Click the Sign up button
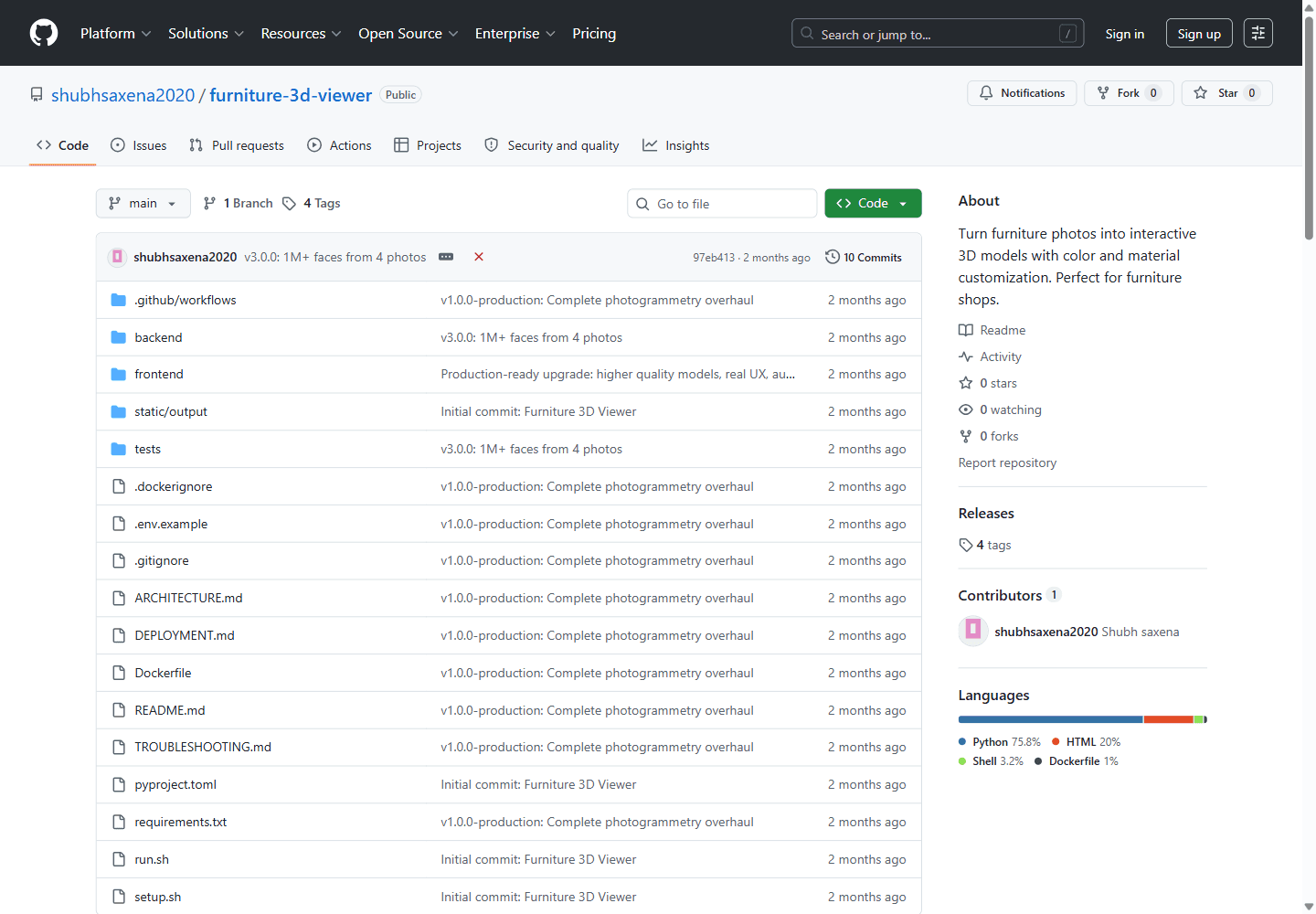 pyautogui.click(x=1199, y=34)
